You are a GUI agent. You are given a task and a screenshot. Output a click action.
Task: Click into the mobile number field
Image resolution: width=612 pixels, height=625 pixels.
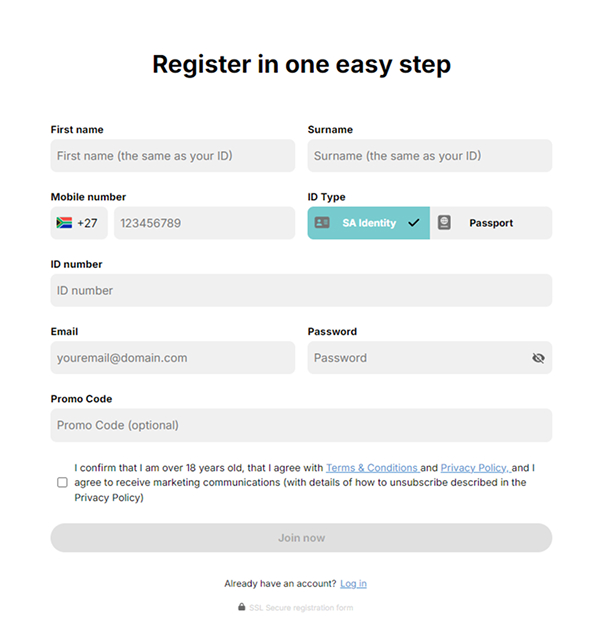point(205,222)
